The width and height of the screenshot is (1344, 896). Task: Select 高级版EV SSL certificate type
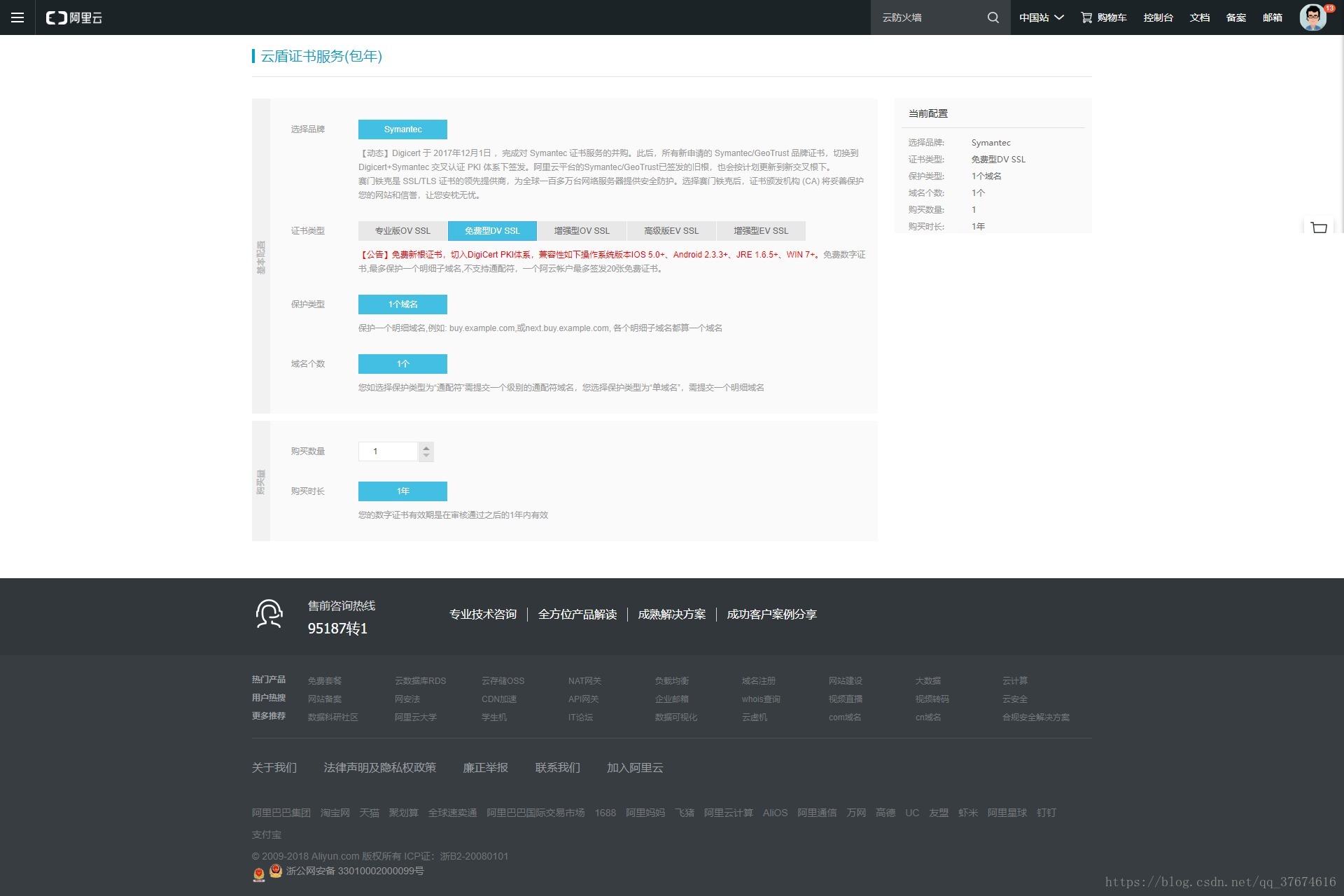671,231
